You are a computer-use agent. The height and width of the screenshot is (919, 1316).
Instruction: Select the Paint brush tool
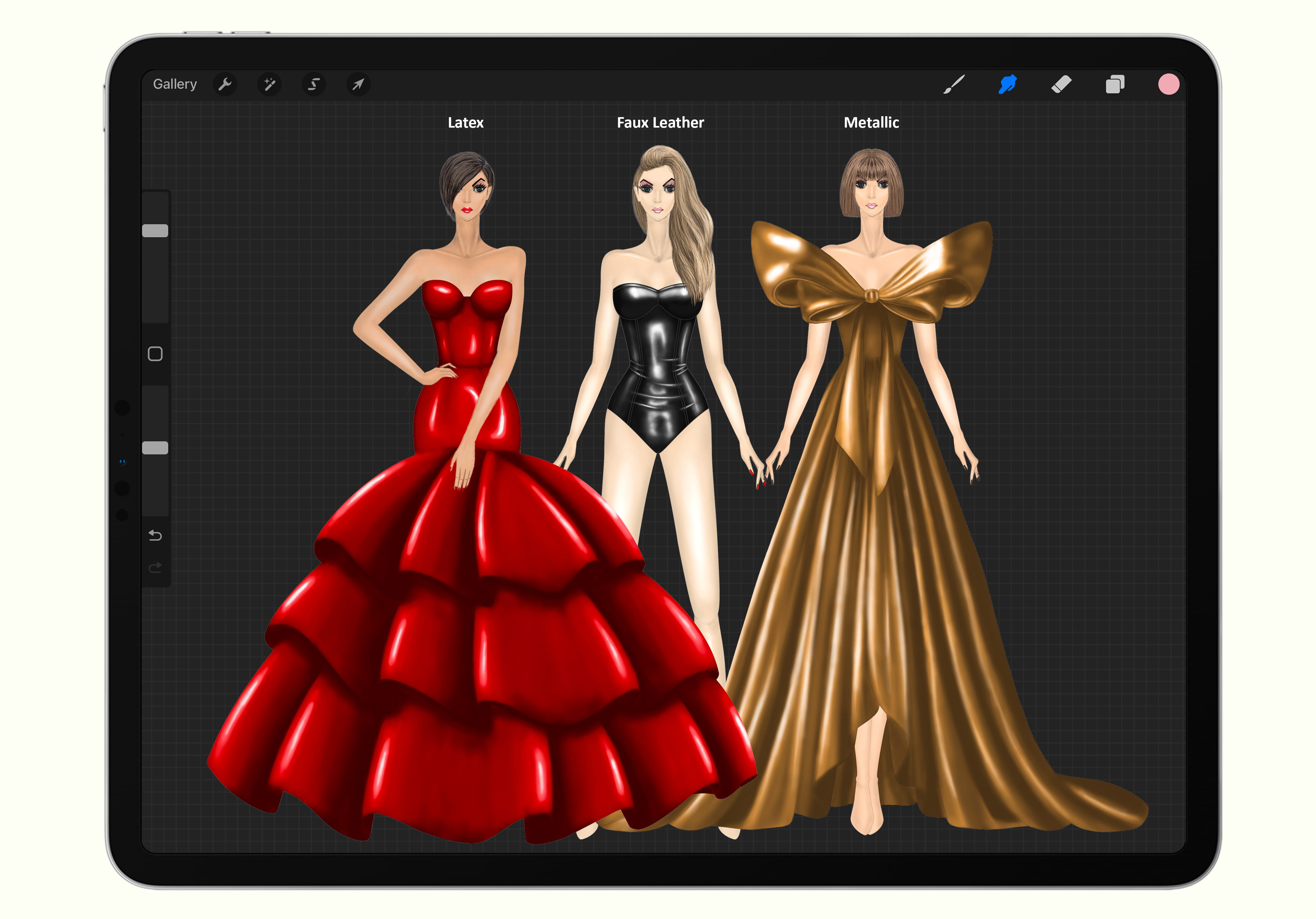[954, 84]
